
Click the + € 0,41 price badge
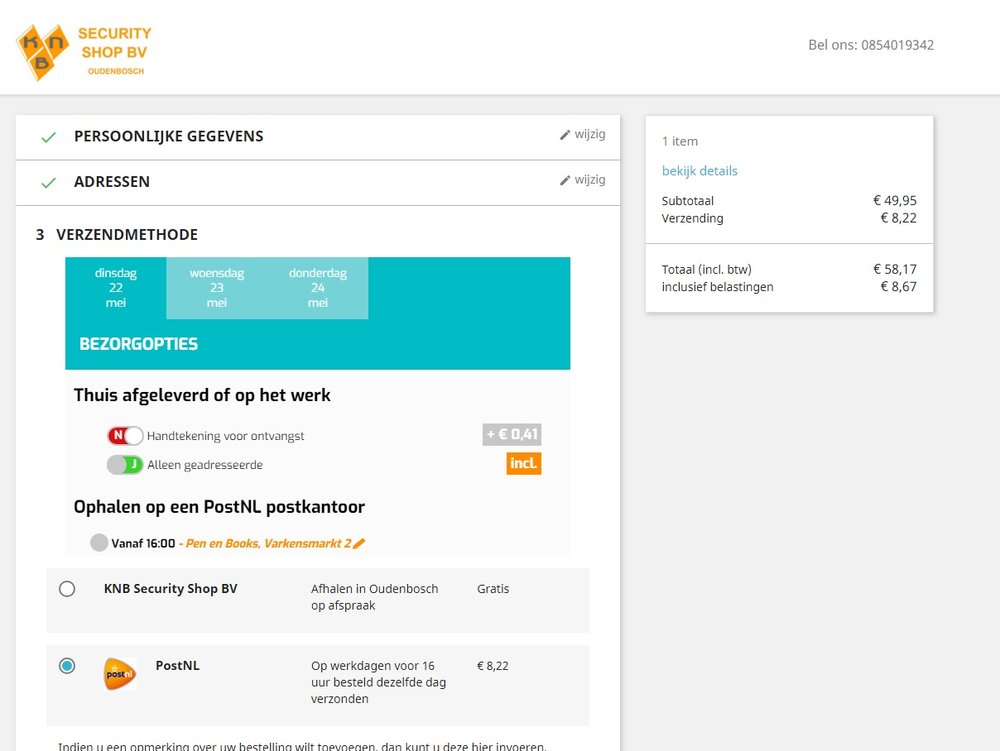click(x=512, y=434)
